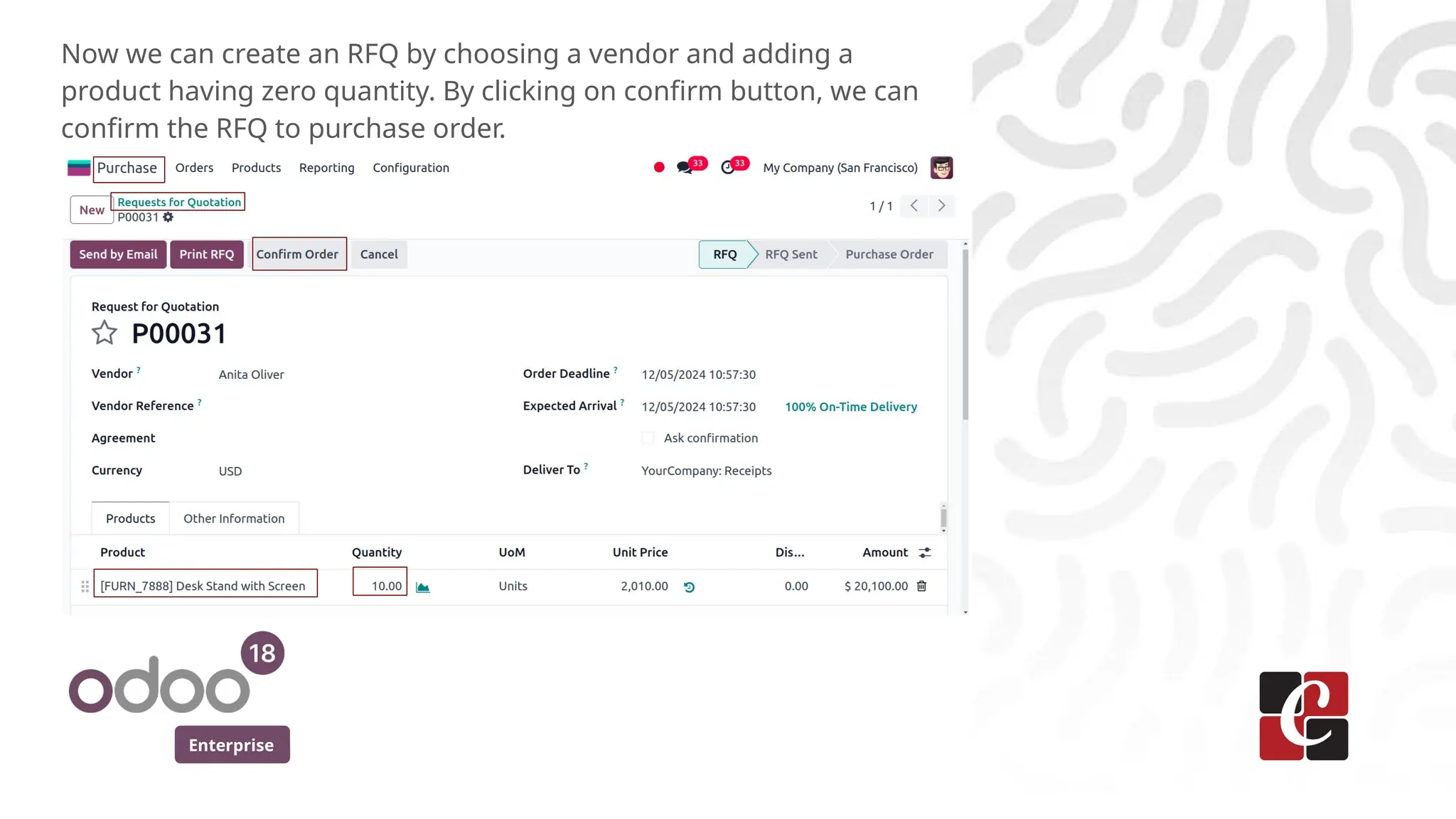Open the gear actions menu beside P00031
1456x819 pixels.
(x=168, y=217)
